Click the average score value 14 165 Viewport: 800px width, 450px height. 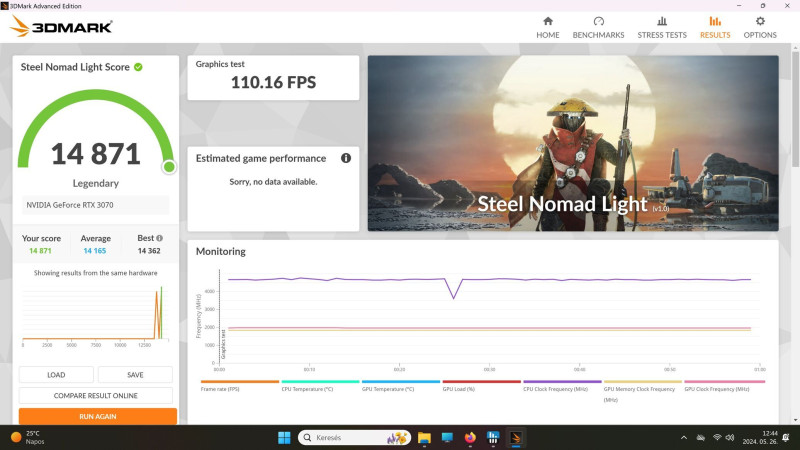(95, 251)
